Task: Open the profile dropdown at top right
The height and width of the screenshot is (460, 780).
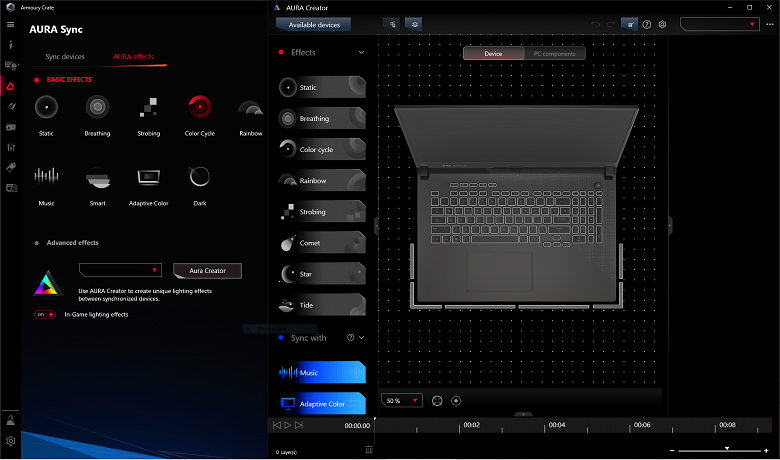Action: [720, 24]
